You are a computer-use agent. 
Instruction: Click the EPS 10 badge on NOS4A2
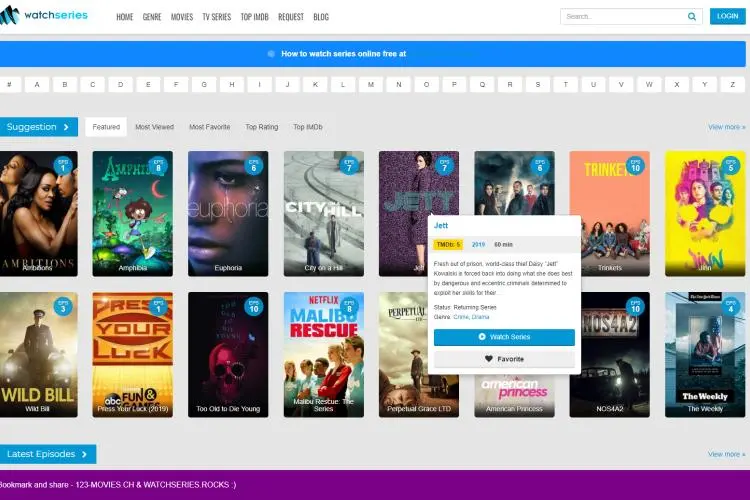tap(635, 307)
